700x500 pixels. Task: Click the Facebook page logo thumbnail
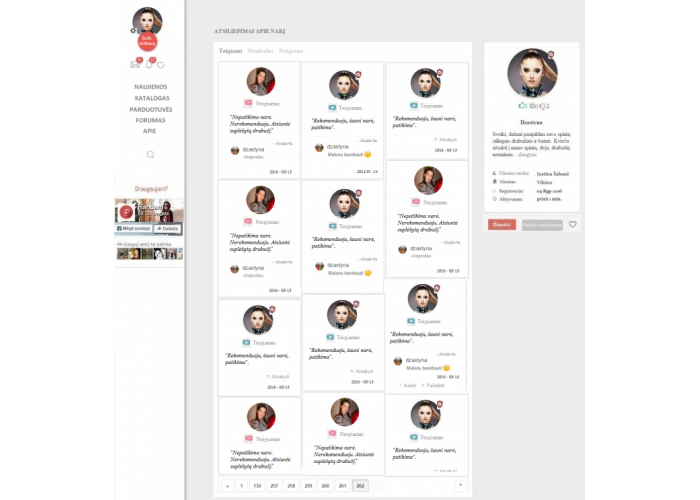(126, 212)
